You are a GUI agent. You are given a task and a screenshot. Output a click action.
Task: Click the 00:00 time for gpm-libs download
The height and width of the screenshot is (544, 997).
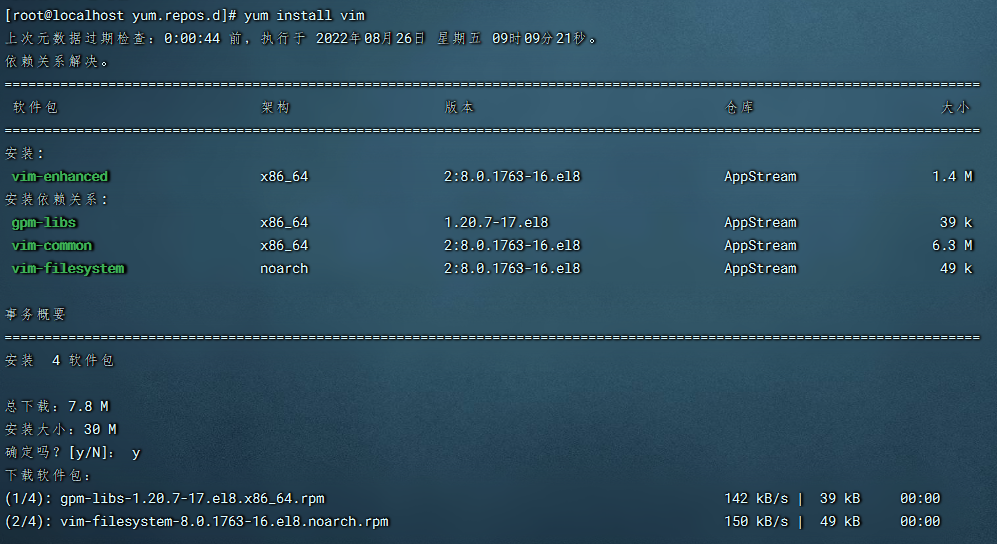click(920, 498)
